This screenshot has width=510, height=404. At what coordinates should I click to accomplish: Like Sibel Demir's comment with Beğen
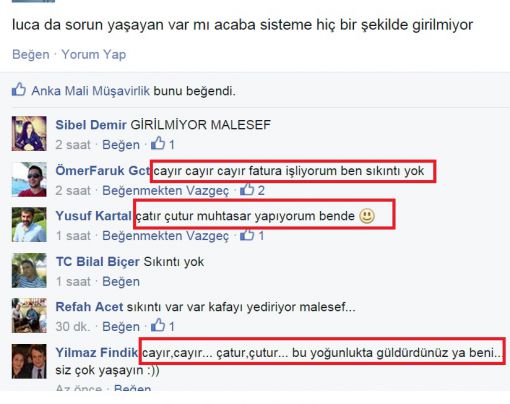tap(121, 145)
